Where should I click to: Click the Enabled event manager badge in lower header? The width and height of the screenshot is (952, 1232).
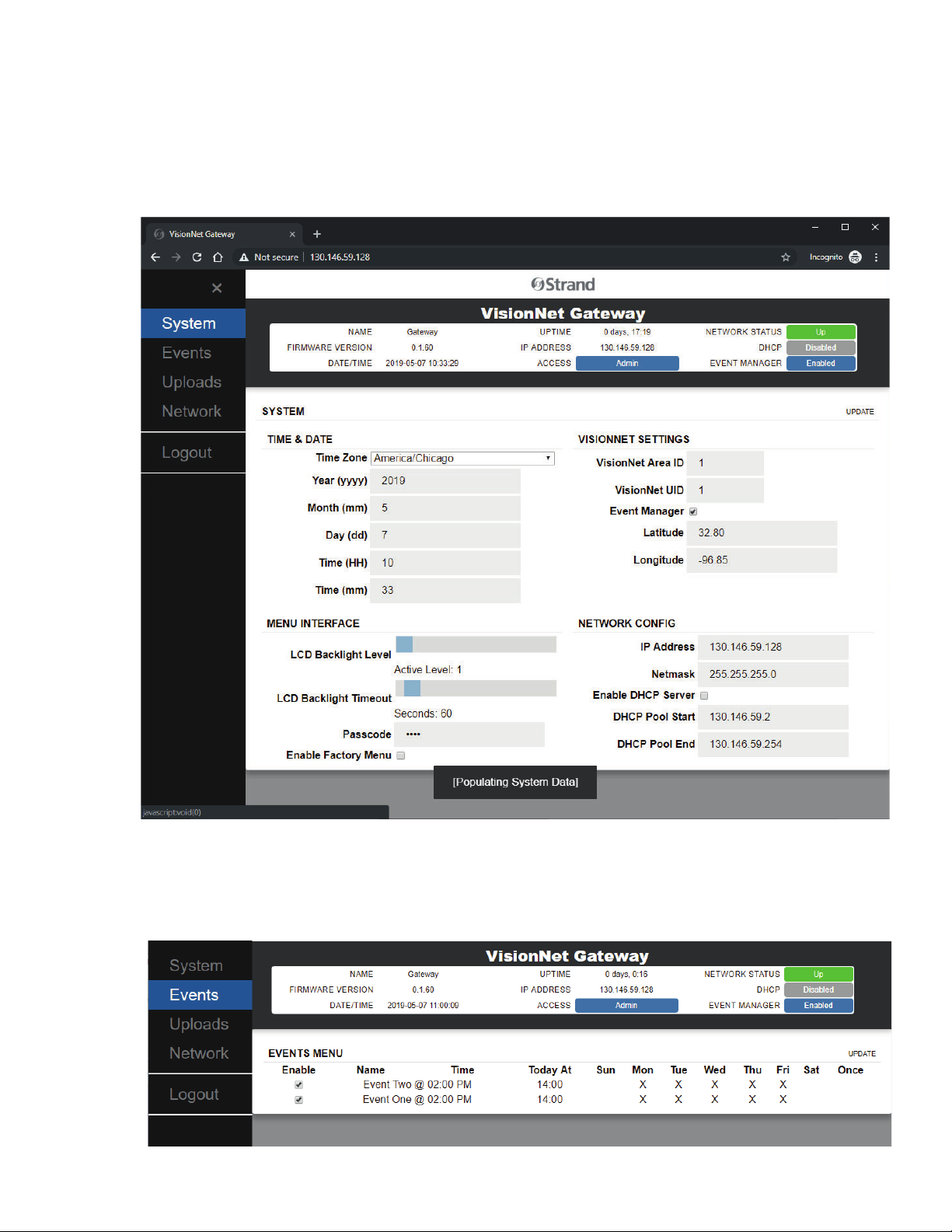[x=818, y=1005]
